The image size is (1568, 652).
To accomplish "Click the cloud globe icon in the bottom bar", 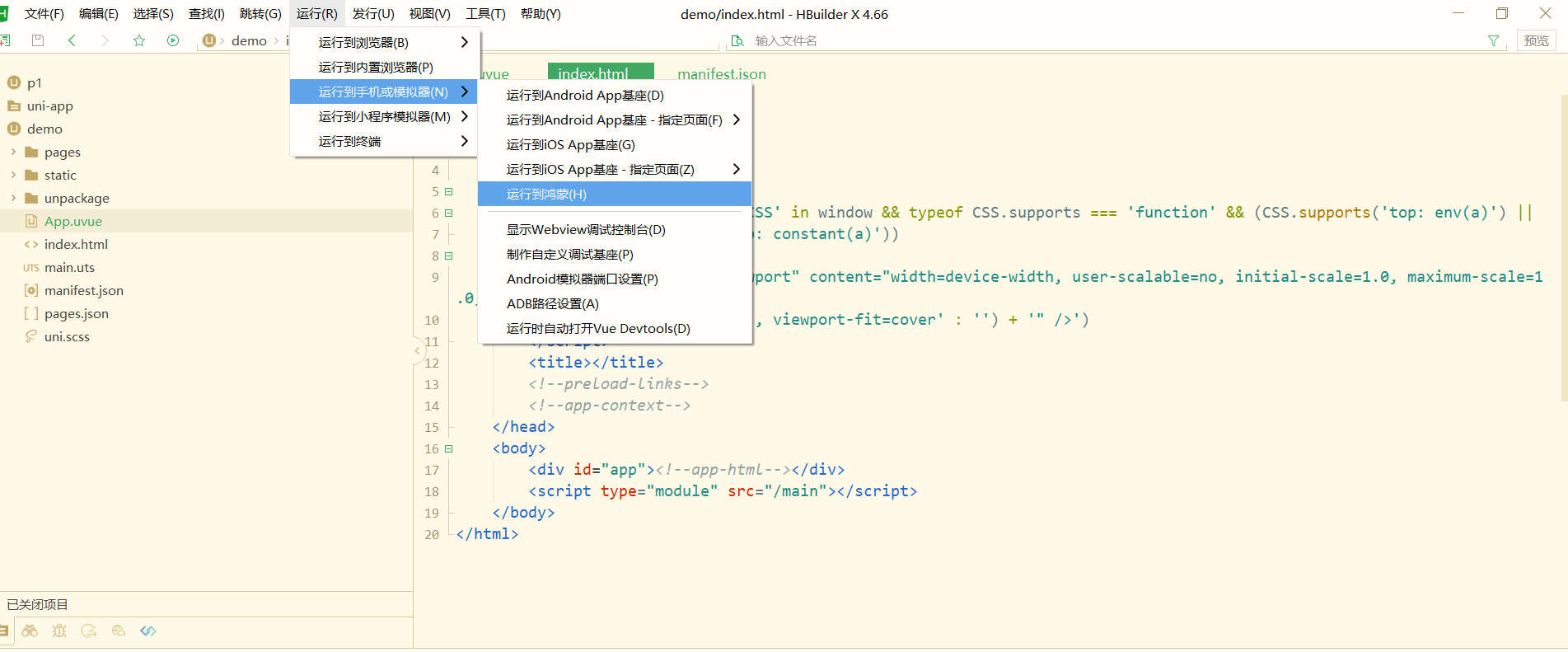I will point(119,631).
